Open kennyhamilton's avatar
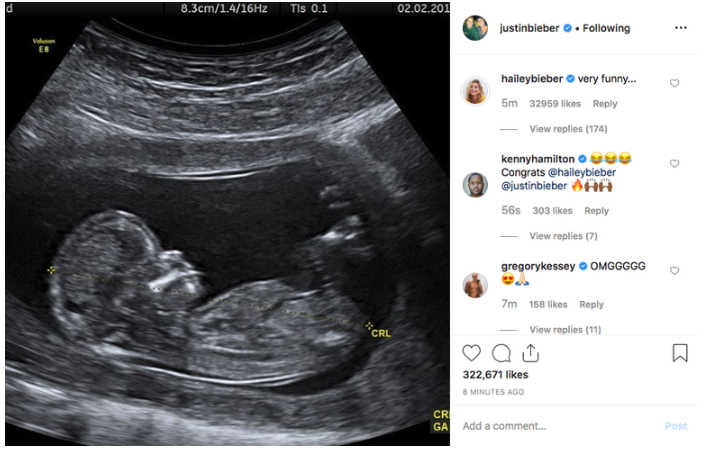 [475, 184]
